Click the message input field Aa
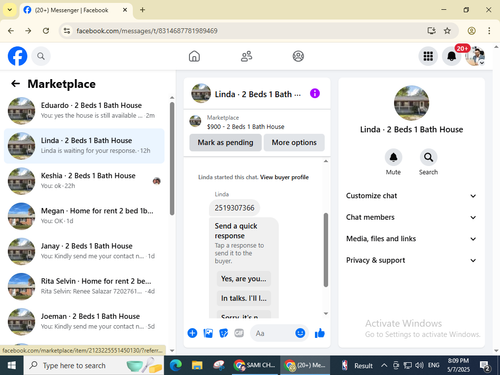This screenshot has width=500, height=375. (x=272, y=333)
